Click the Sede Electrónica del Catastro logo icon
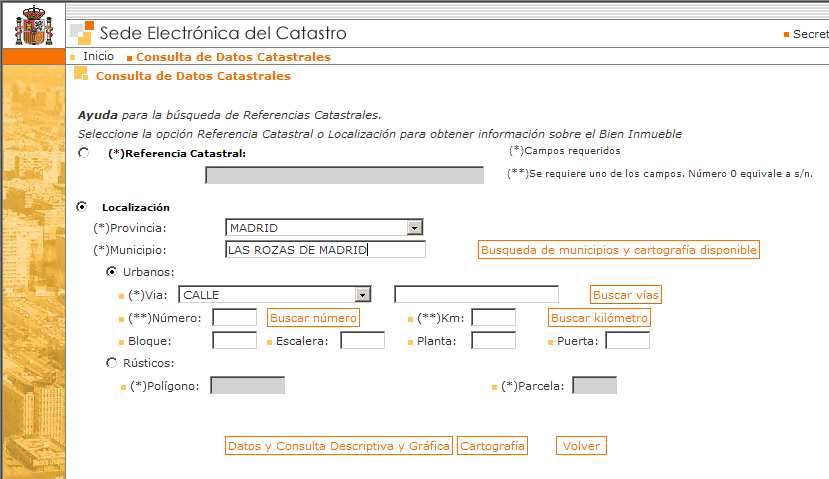 coord(82,33)
